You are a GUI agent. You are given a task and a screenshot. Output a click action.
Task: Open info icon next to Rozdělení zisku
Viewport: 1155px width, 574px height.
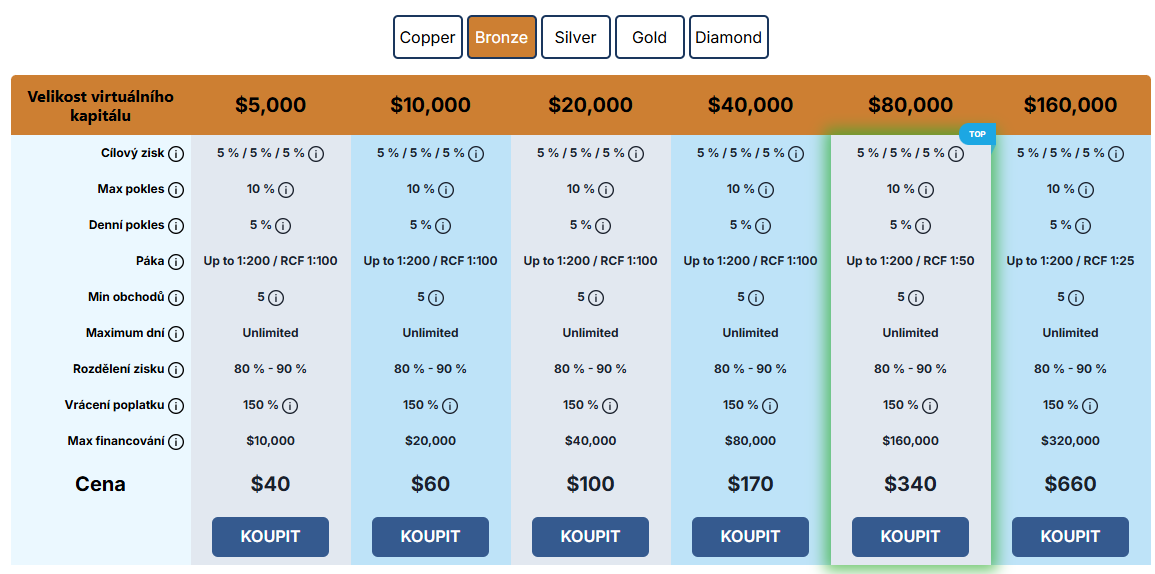point(176,370)
